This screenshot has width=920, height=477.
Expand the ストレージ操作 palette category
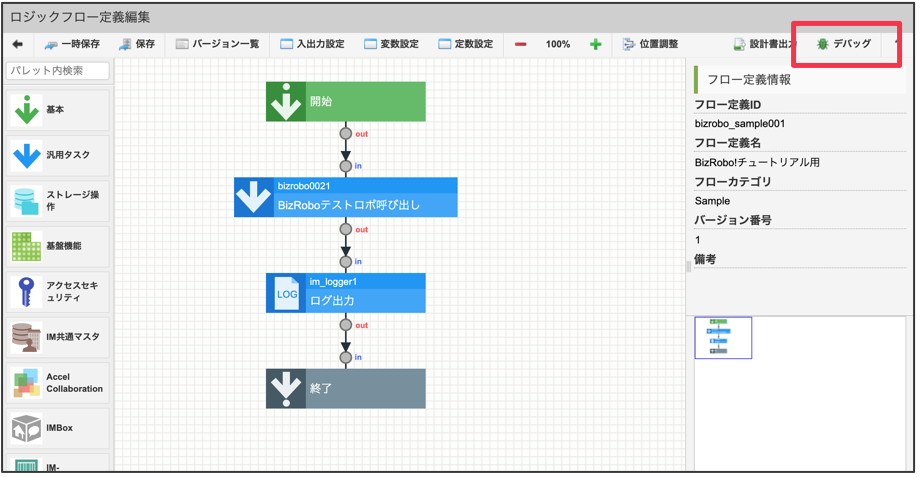[x=58, y=200]
